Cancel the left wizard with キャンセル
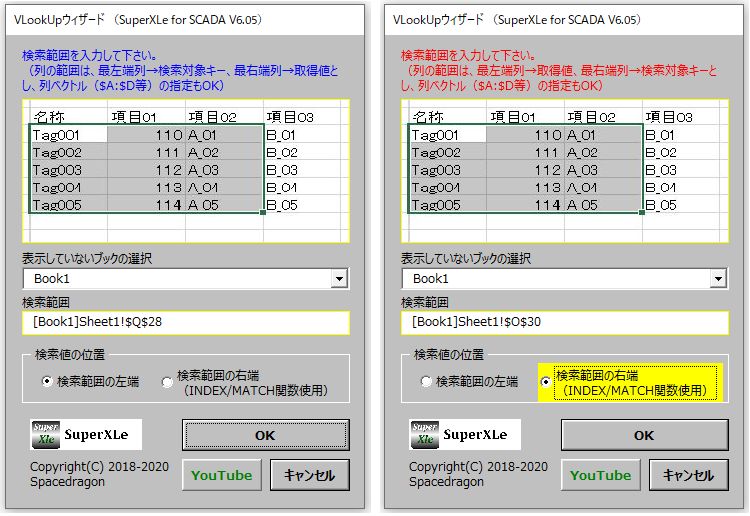 [x=309, y=475]
